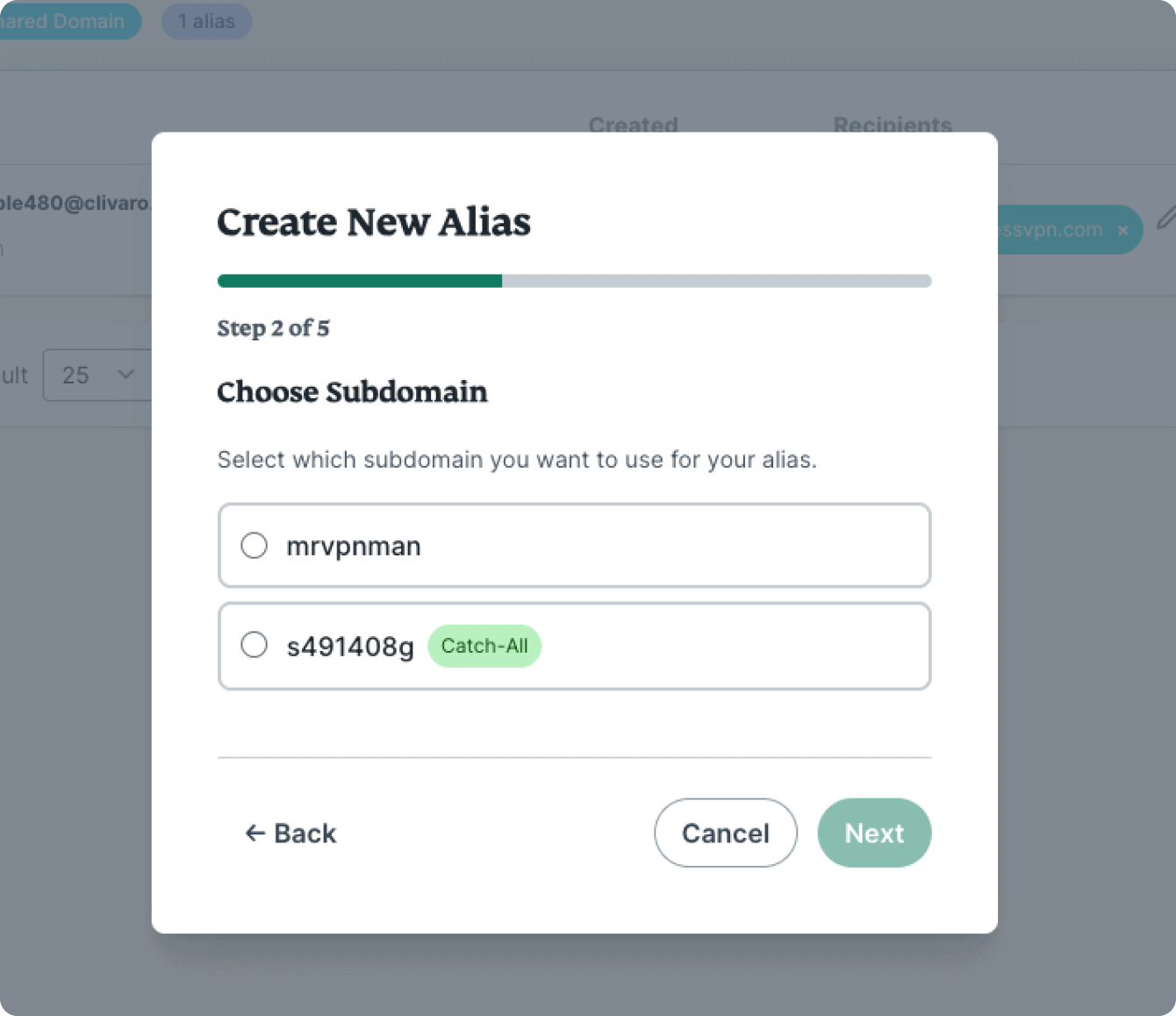Click the ssvpn.com recipient chip label
This screenshot has height=1016, width=1176.
(x=1051, y=230)
